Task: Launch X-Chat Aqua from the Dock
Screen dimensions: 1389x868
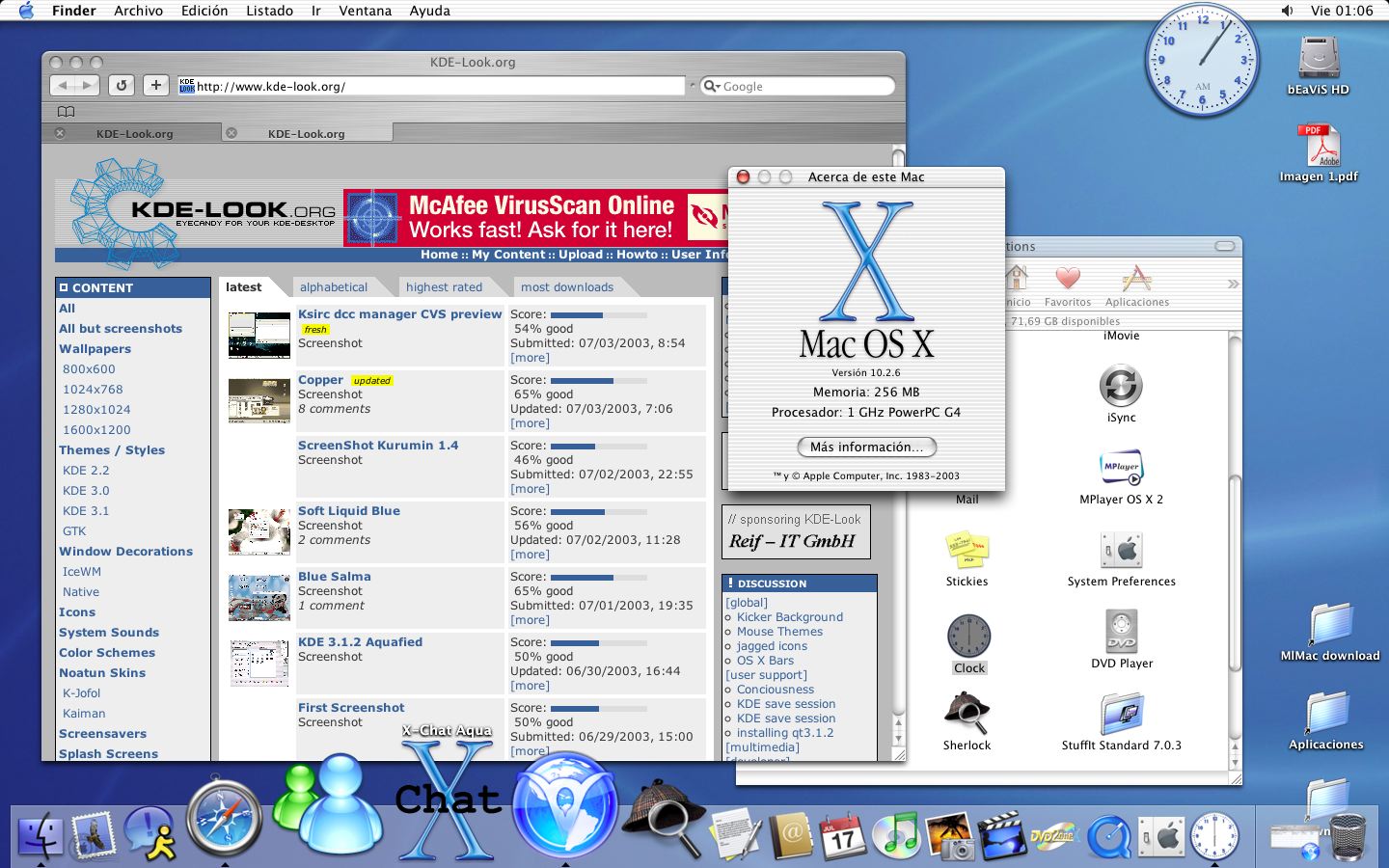Action: click(x=447, y=800)
